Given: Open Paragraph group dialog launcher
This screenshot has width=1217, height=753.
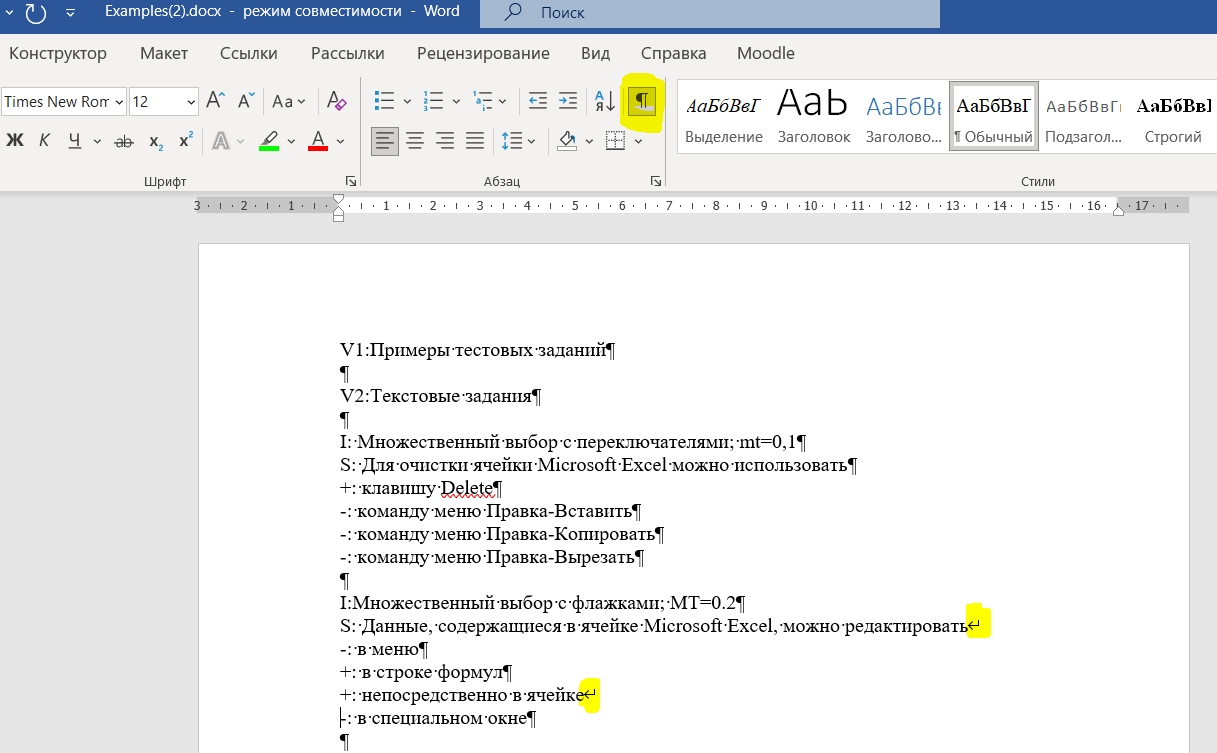Looking at the screenshot, I should [656, 181].
